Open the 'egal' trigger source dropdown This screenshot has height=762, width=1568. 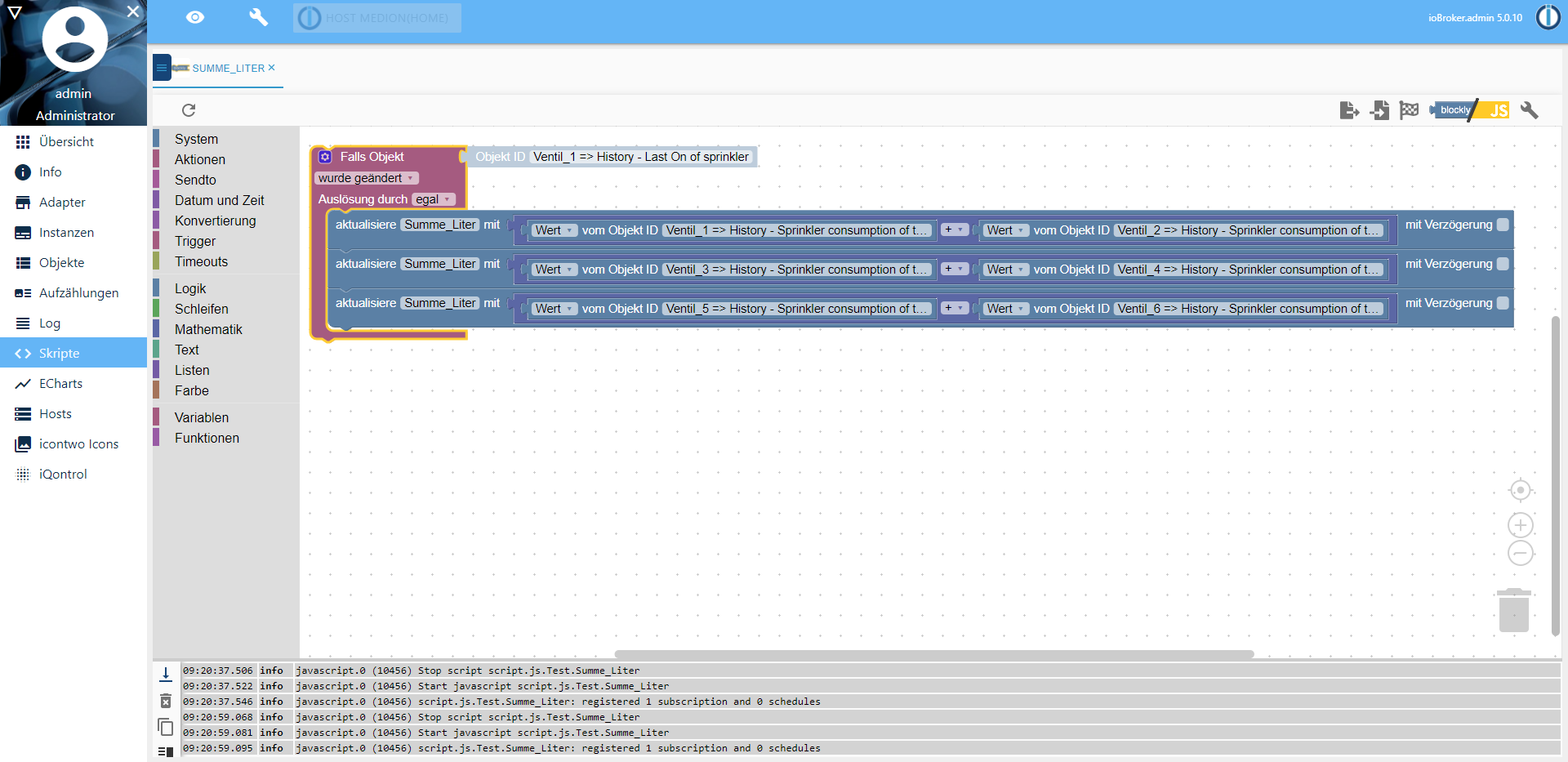pos(433,199)
